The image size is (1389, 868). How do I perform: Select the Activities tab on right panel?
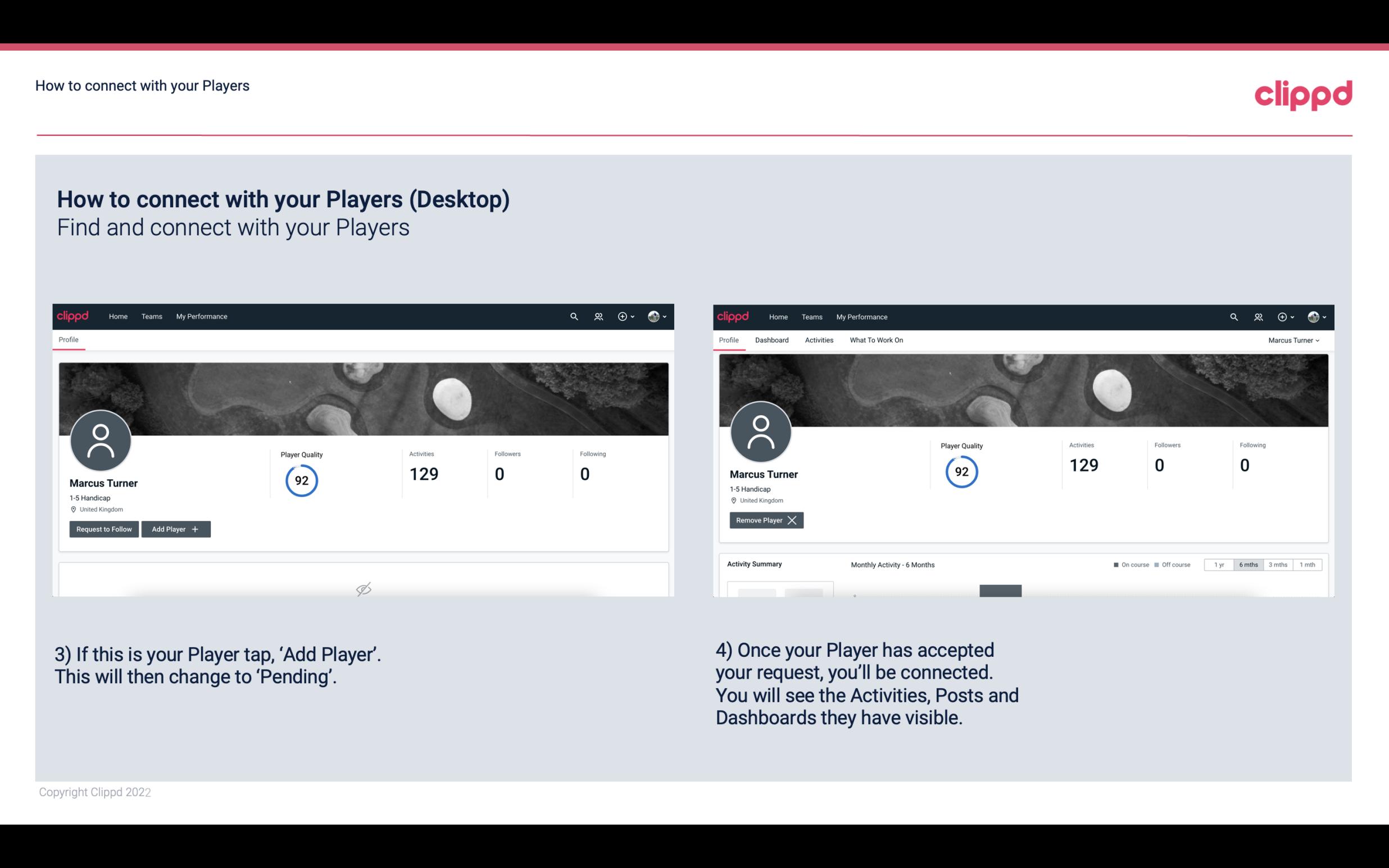pyautogui.click(x=819, y=340)
